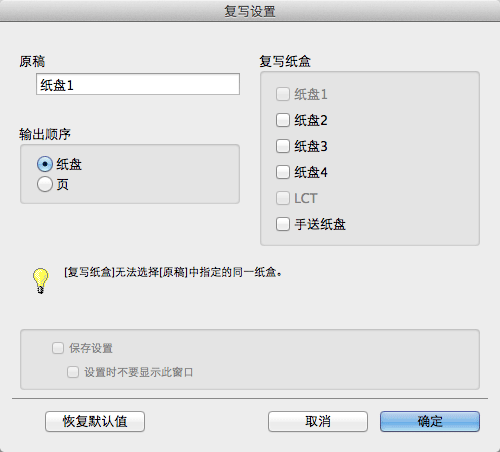
Task: Select the 页 output order radio button
Action: (45, 184)
